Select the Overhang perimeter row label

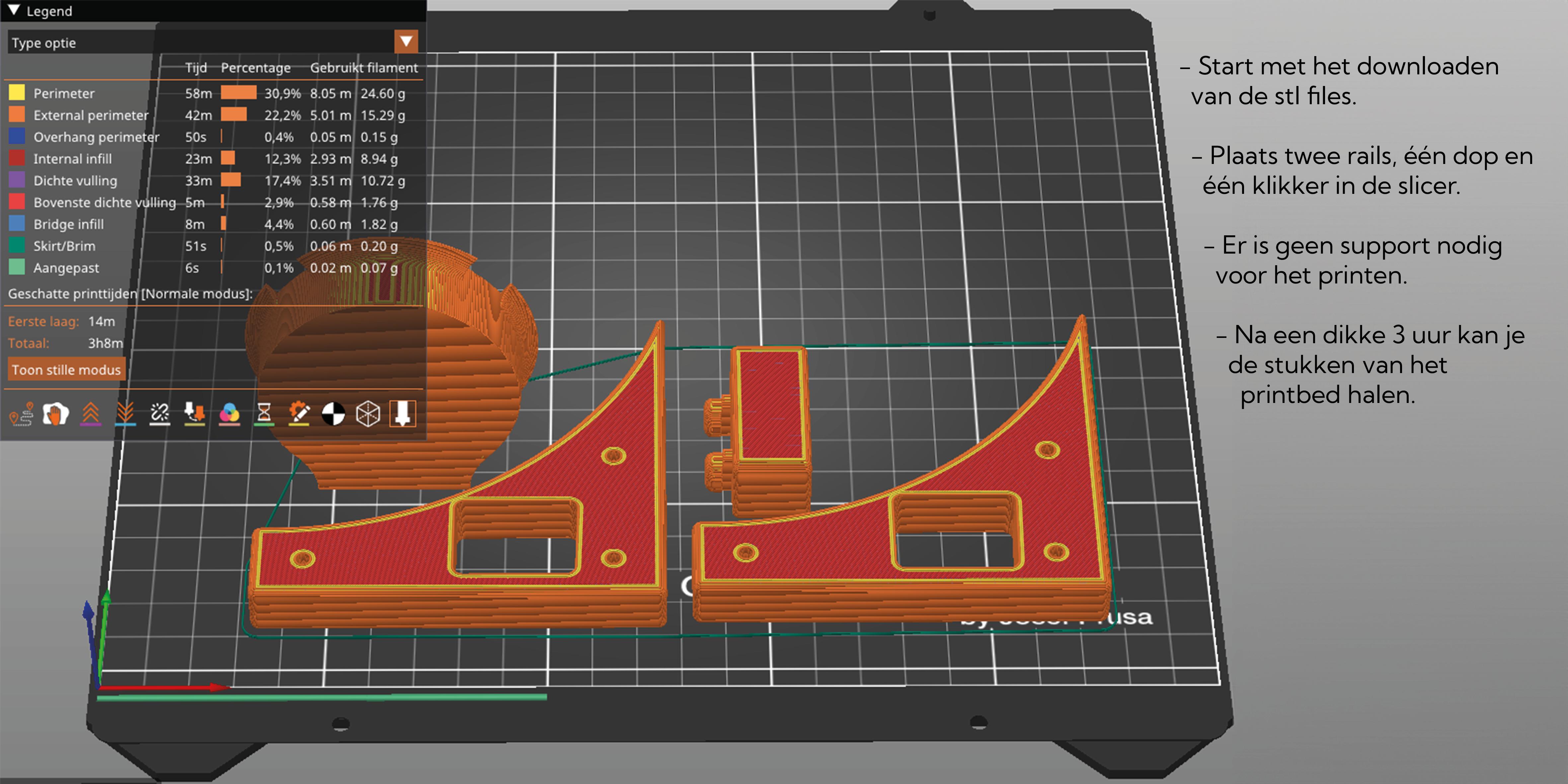click(x=96, y=137)
